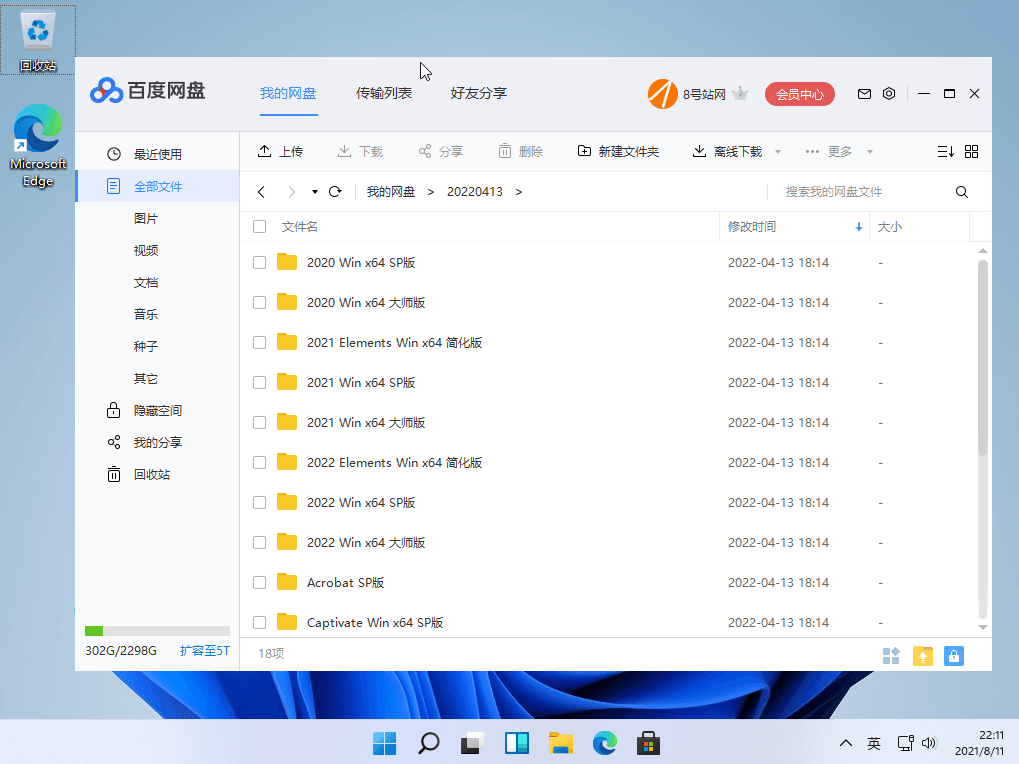Go back with the left arrow
The width and height of the screenshot is (1019, 764).
[x=261, y=192]
